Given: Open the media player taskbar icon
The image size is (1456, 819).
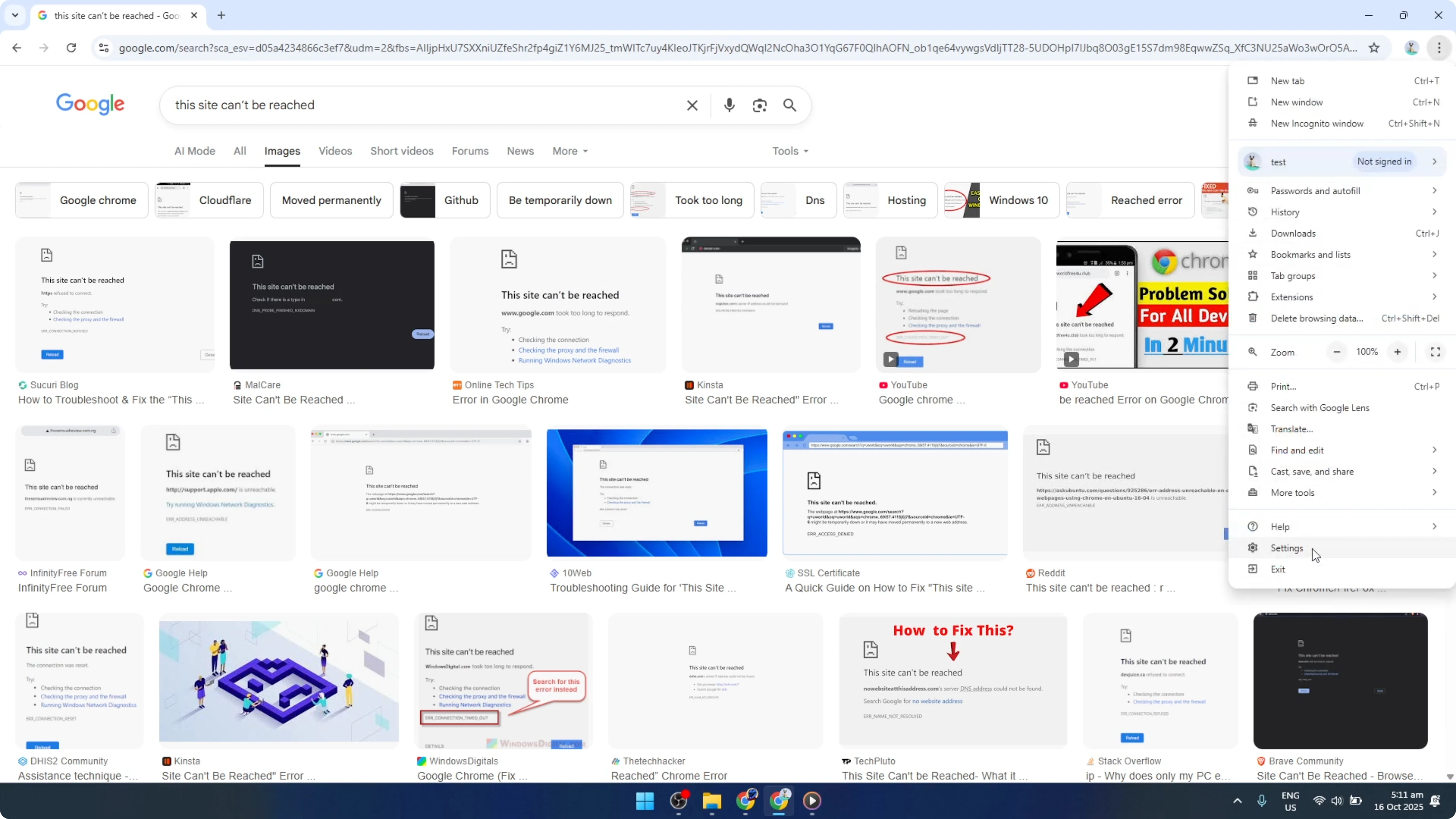Looking at the screenshot, I should 812,800.
